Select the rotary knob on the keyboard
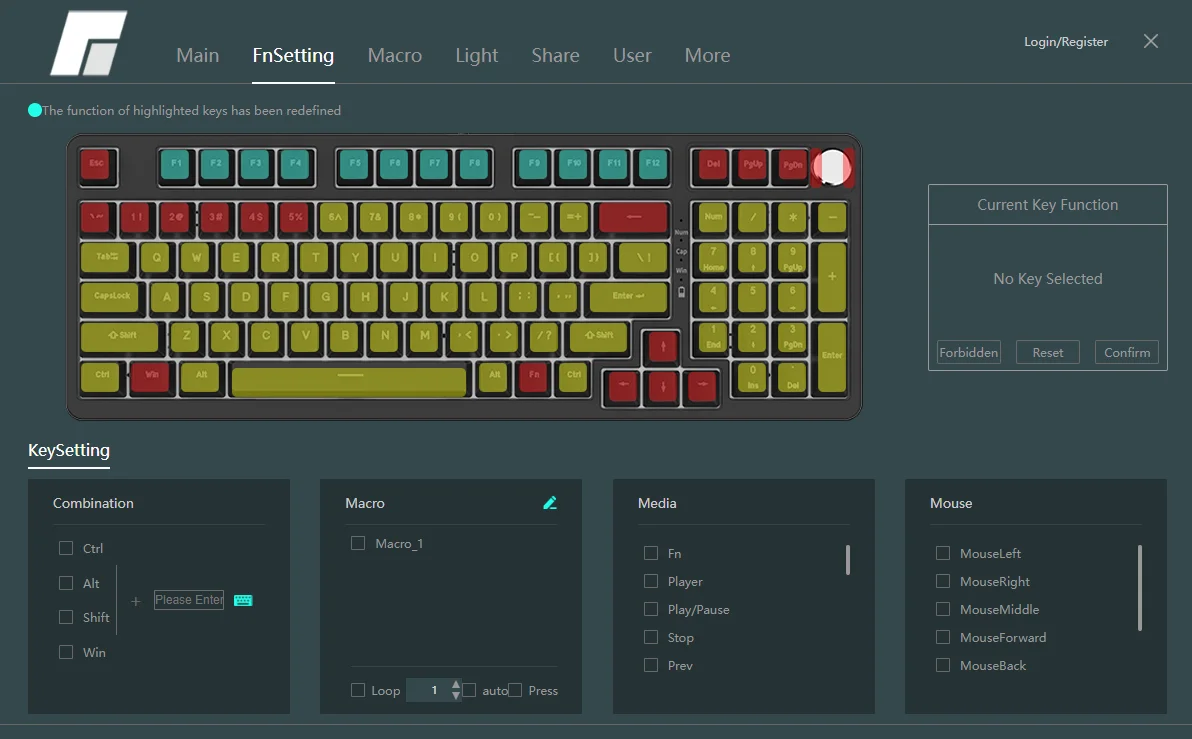 tap(832, 166)
